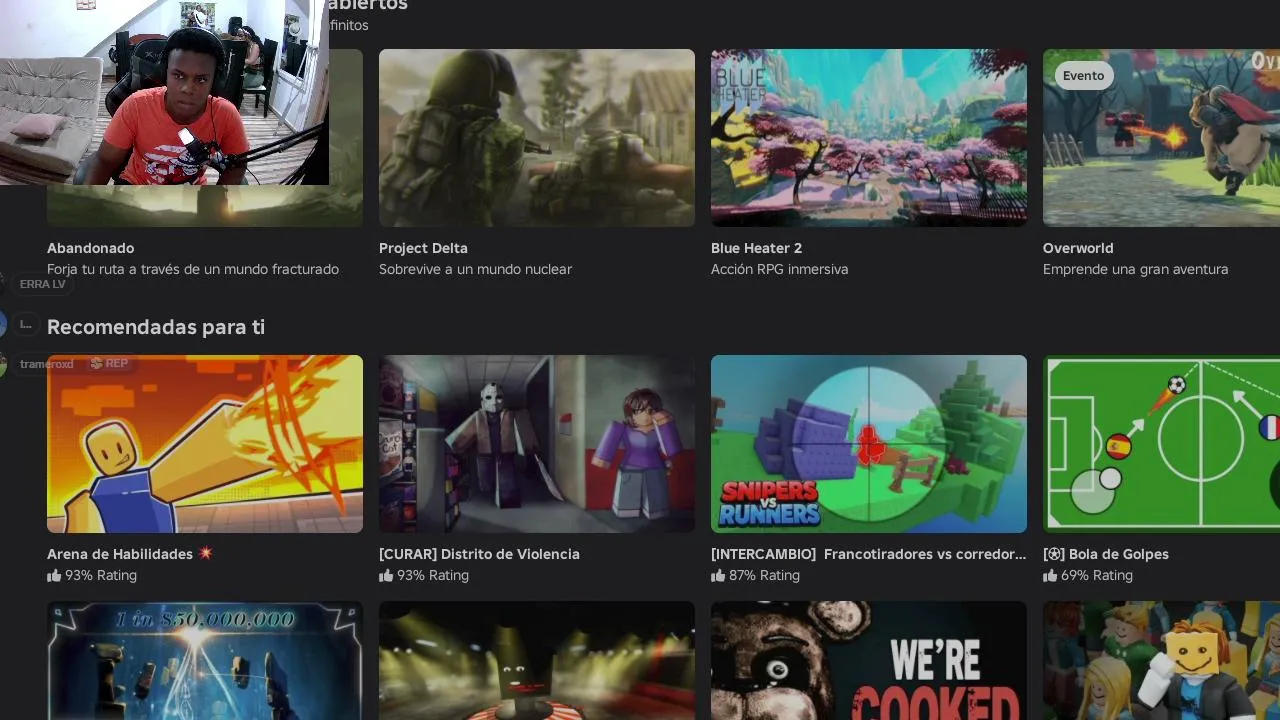
Task: Click the Blue Heater 2 title
Action: coord(756,248)
